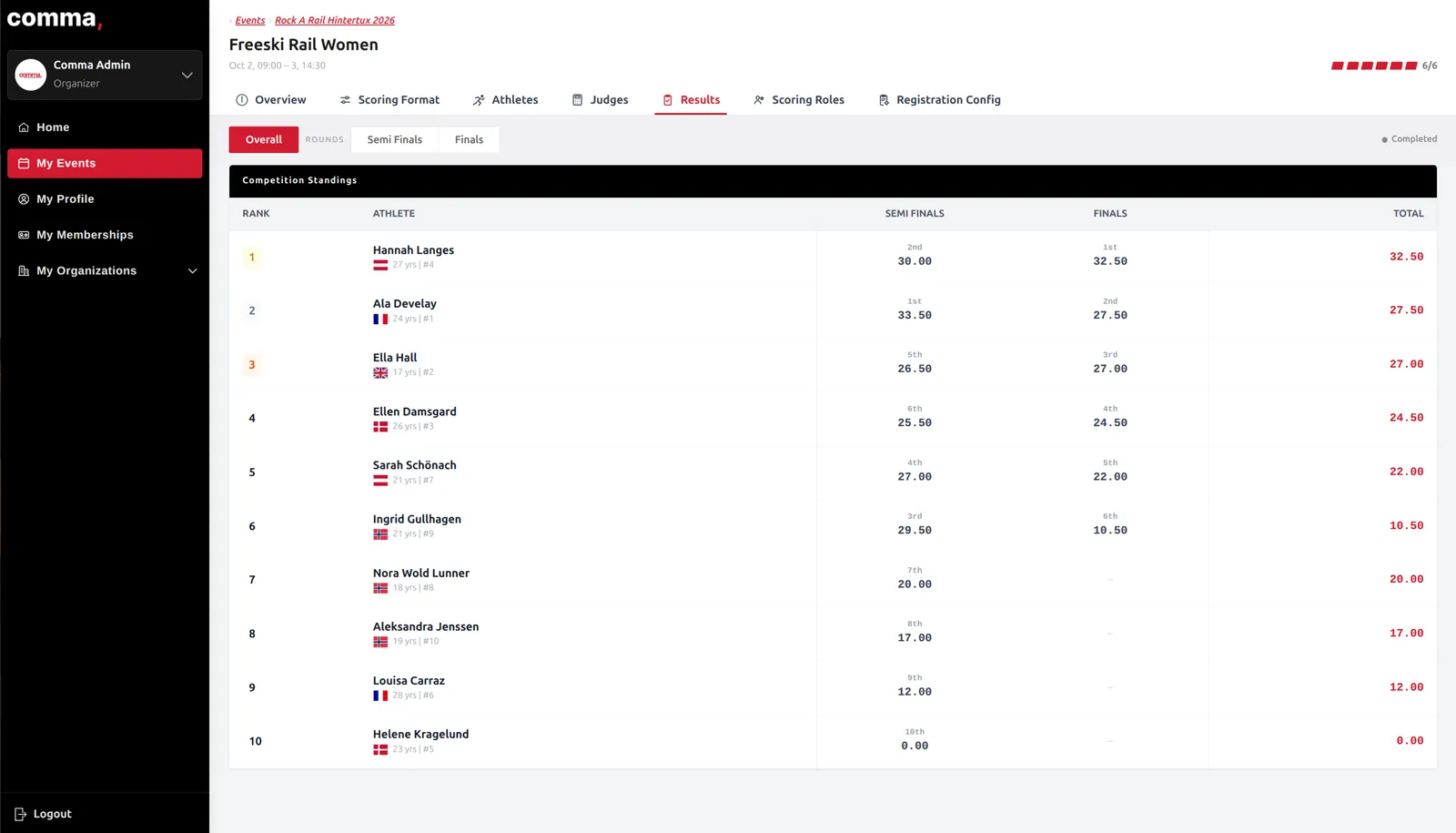Click athlete name Helene Kragelund
This screenshot has height=833, width=1456.
[x=420, y=735]
